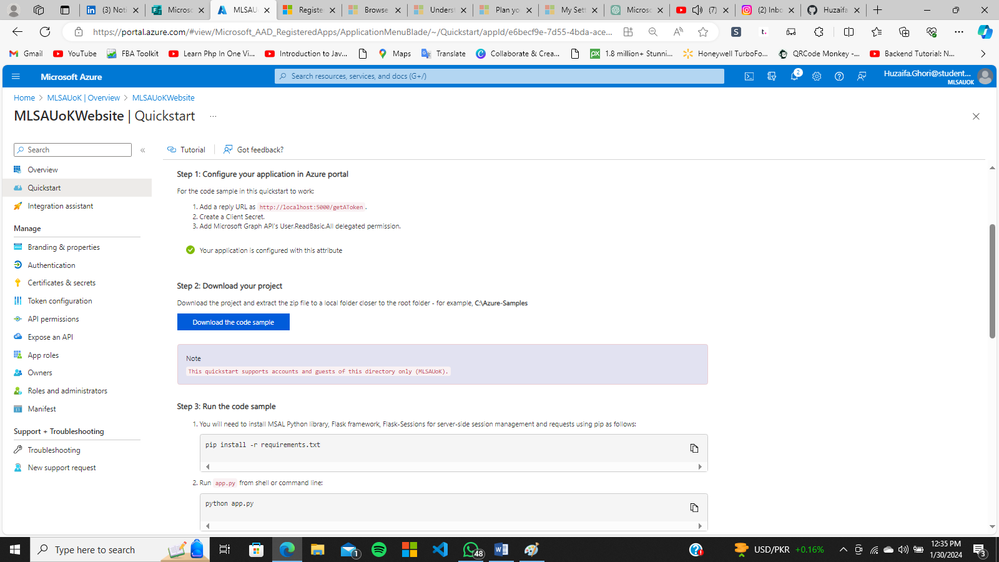Switch to the Browse tab
999x562 pixels.
(375, 10)
